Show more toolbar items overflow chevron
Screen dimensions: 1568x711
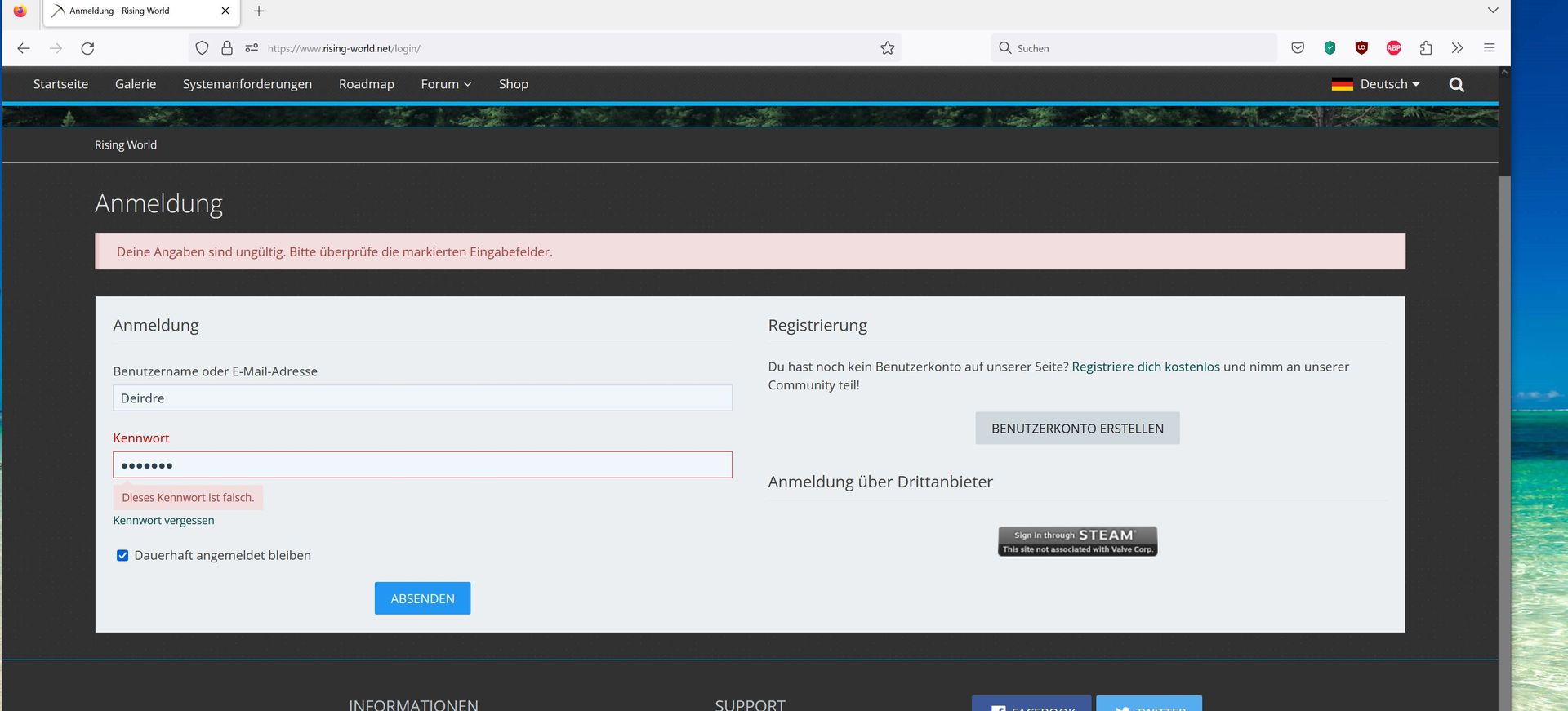pos(1457,48)
